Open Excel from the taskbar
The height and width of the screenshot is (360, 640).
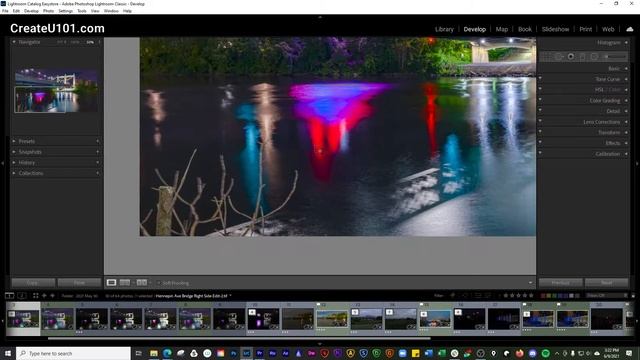pos(442,353)
